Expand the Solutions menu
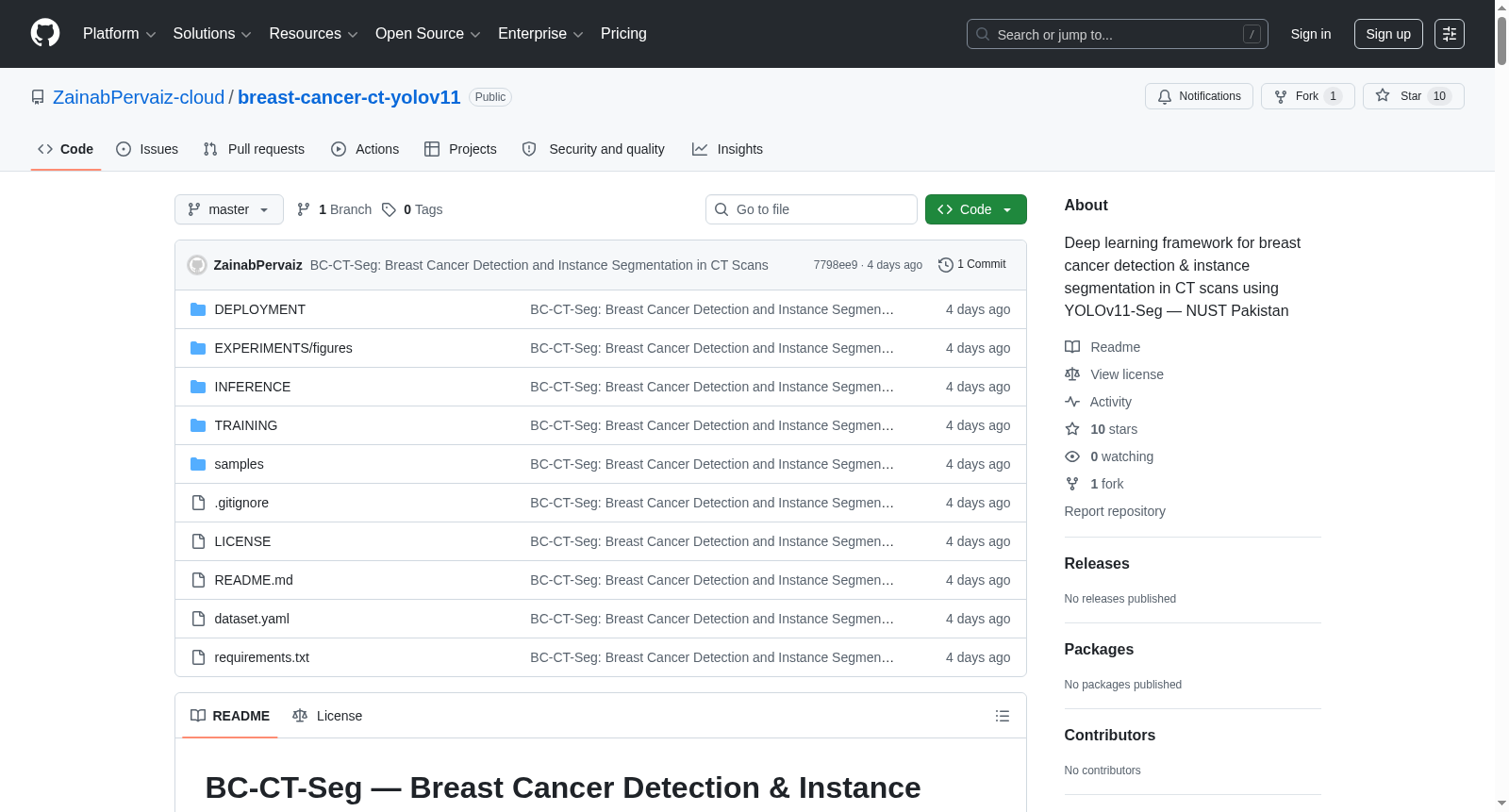 [212, 34]
